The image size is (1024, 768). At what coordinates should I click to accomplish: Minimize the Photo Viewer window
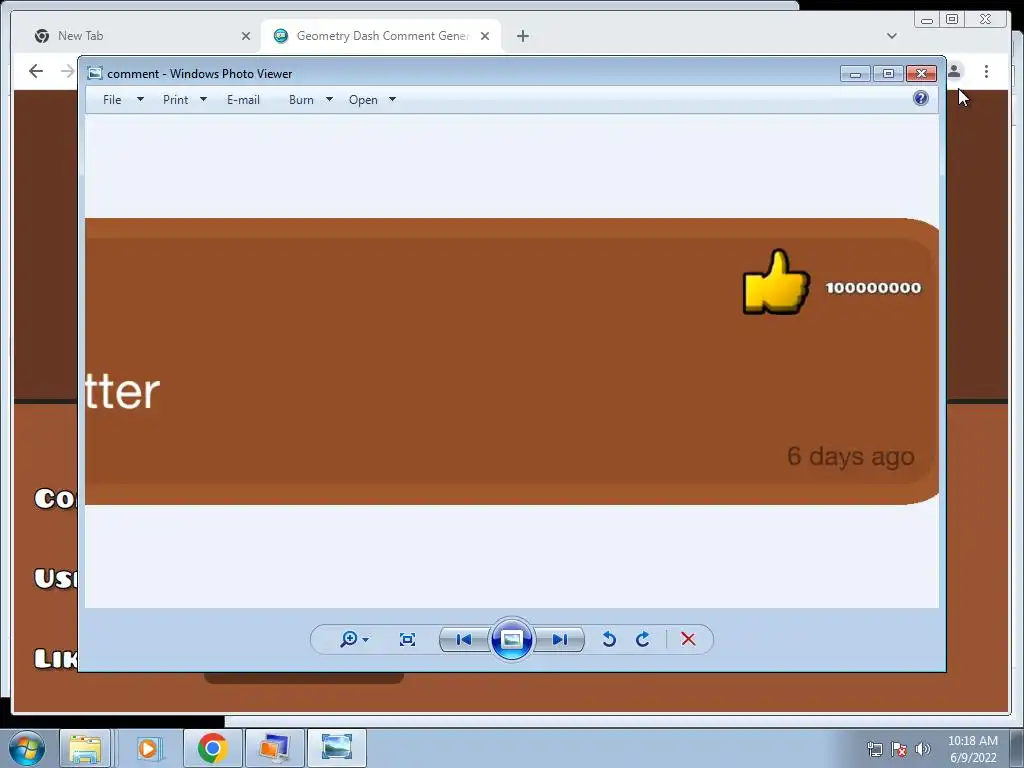[856, 74]
